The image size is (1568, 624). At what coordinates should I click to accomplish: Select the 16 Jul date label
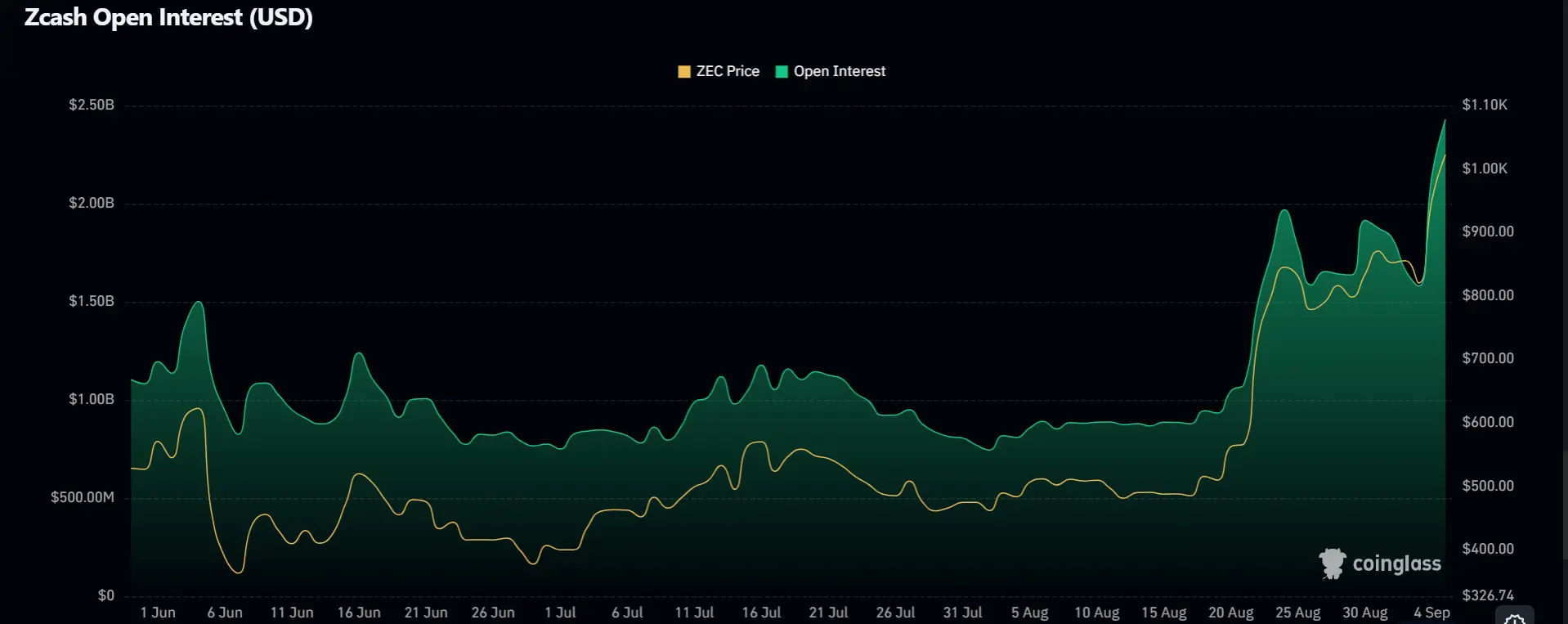pyautogui.click(x=761, y=613)
